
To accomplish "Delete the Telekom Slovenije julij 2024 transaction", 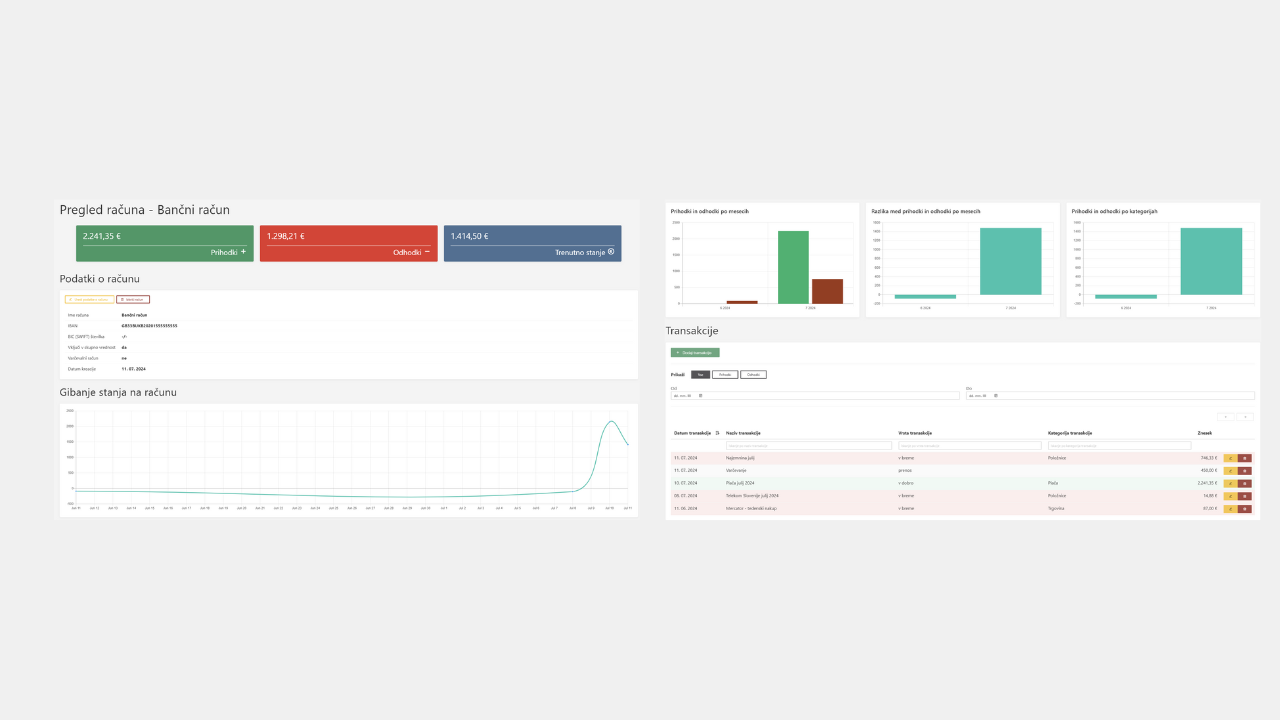I will click(x=1245, y=496).
